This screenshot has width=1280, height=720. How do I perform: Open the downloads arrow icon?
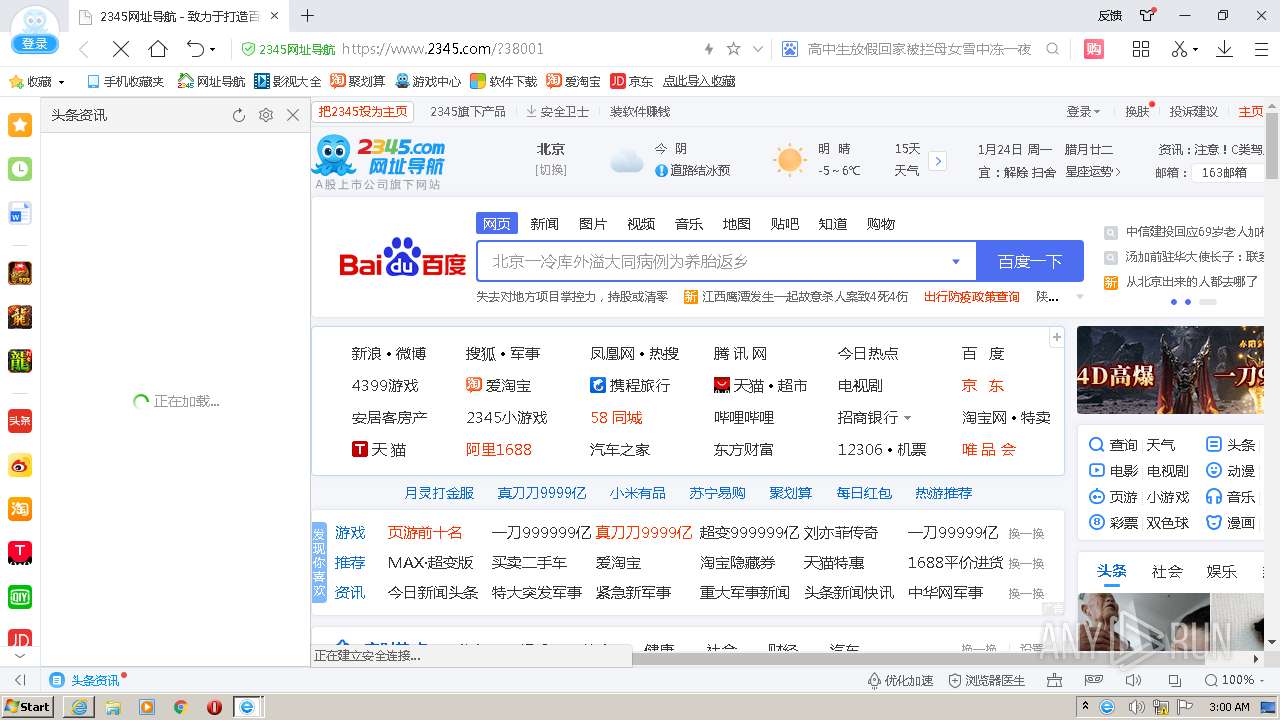coord(1224,49)
